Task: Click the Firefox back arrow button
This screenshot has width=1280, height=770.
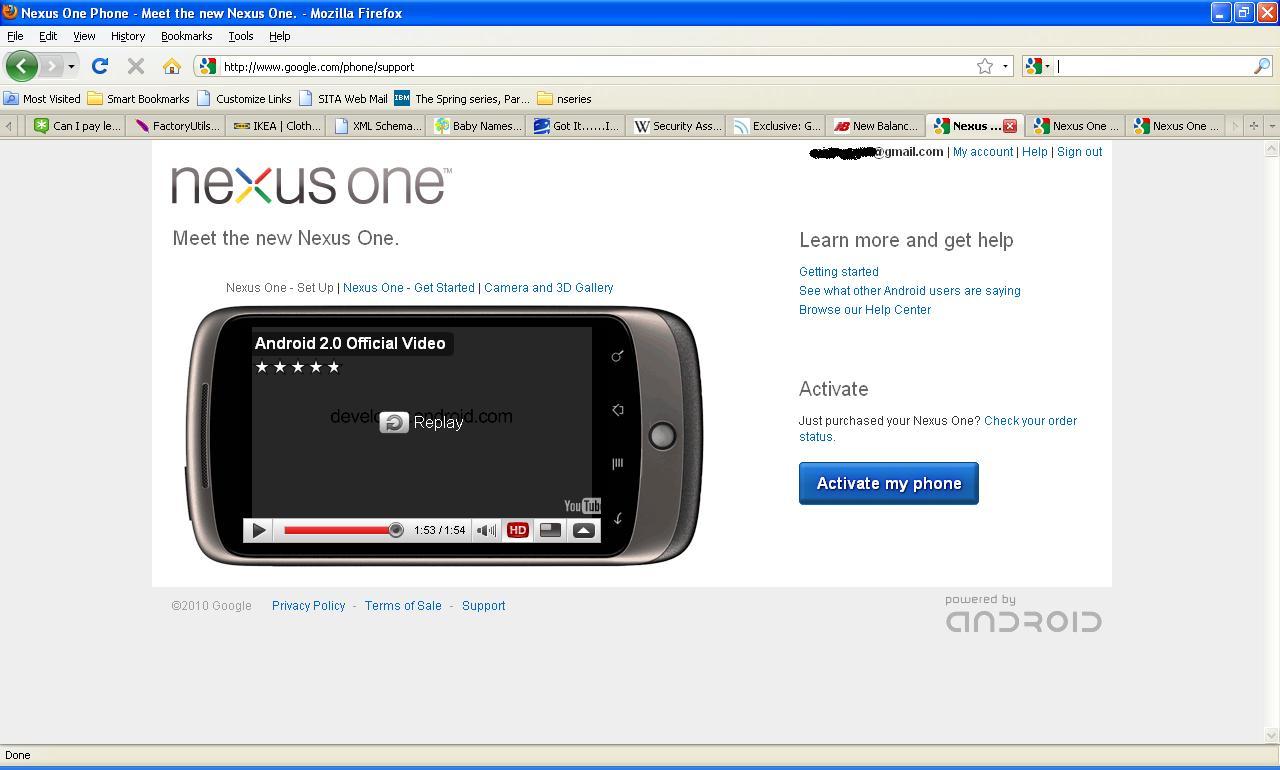Action: (x=21, y=66)
